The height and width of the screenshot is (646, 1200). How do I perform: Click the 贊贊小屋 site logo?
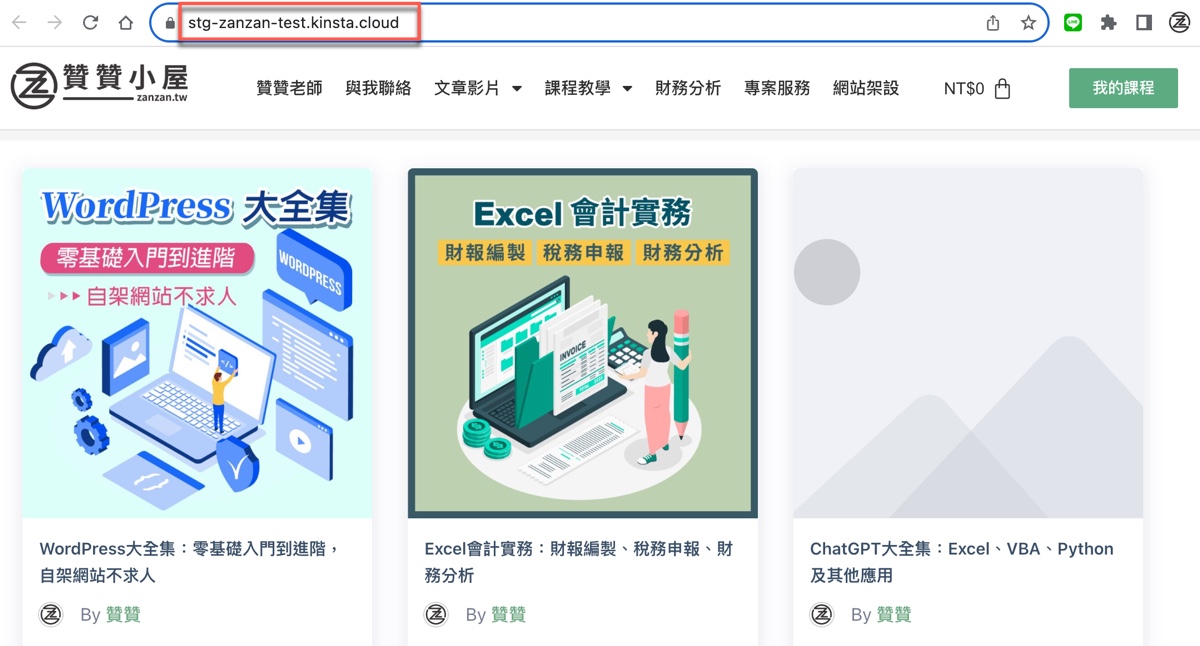point(99,86)
